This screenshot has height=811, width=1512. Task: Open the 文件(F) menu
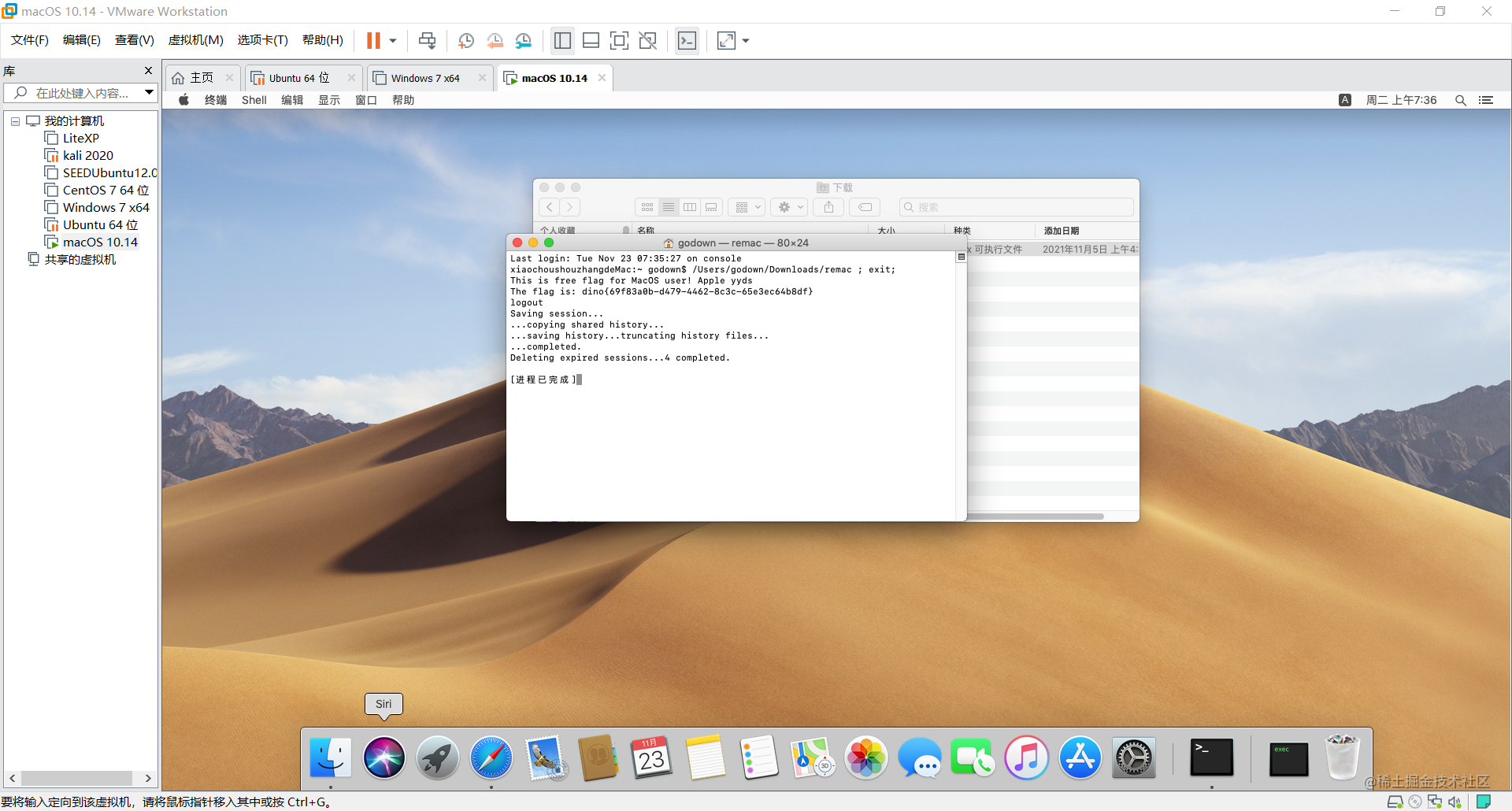30,40
